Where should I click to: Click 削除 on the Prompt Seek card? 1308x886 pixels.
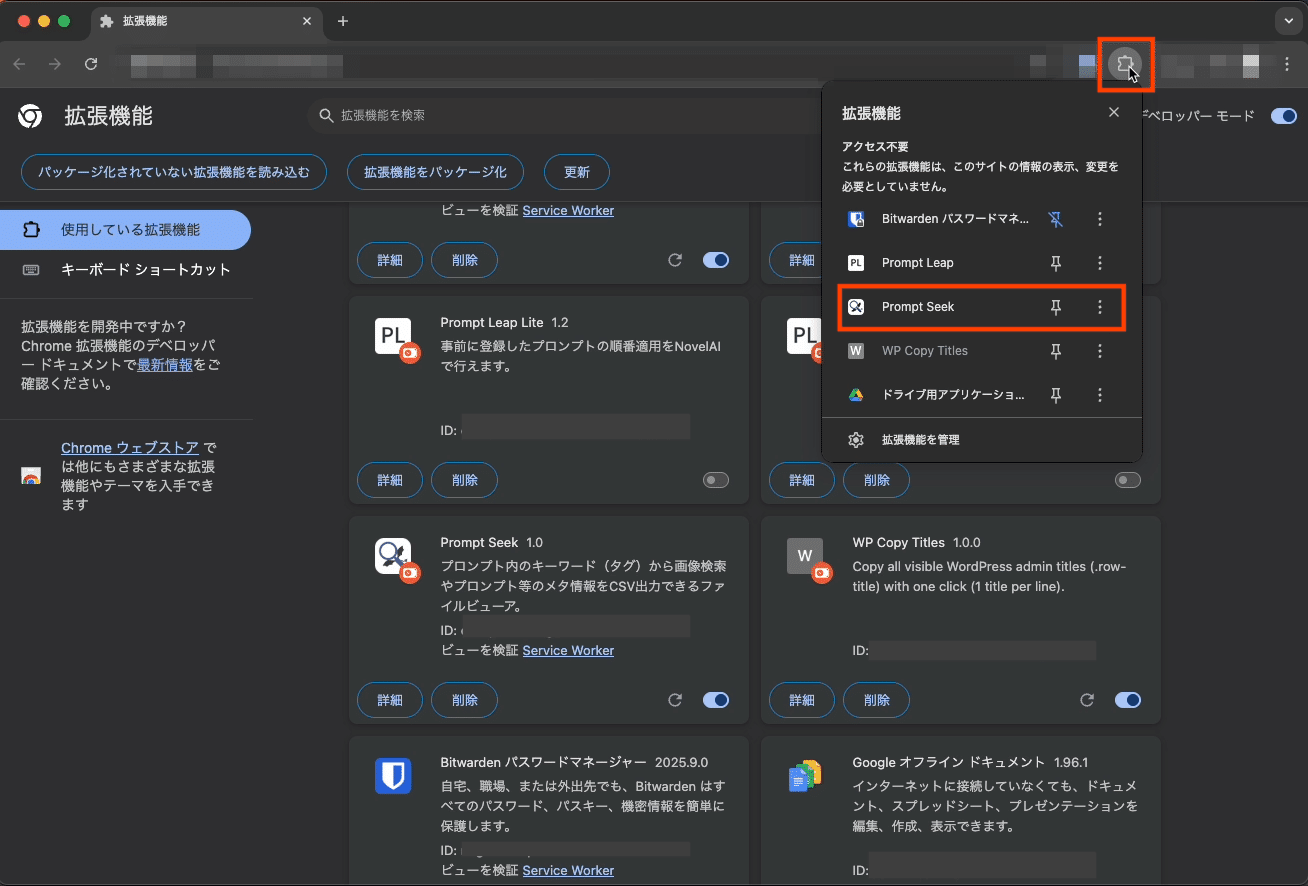coord(465,700)
